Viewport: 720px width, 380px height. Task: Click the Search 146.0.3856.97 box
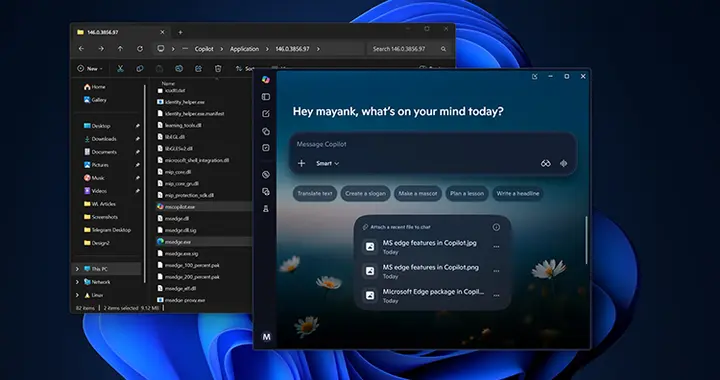pyautogui.click(x=408, y=49)
